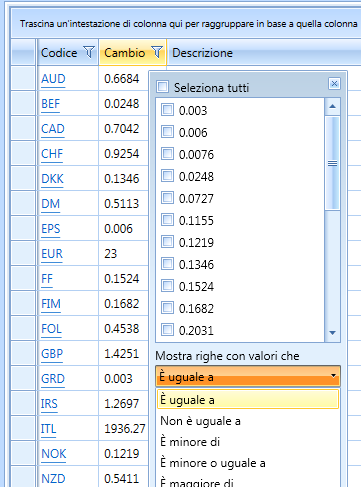The width and height of the screenshot is (361, 487).
Task: Open the FIM currency link
Action: click(x=51, y=304)
